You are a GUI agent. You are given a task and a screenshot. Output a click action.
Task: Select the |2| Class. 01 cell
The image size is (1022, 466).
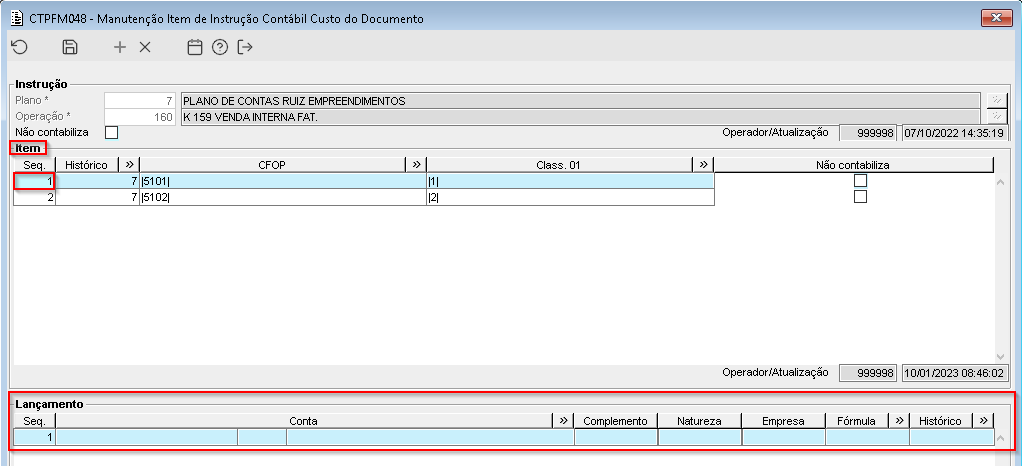pos(570,197)
